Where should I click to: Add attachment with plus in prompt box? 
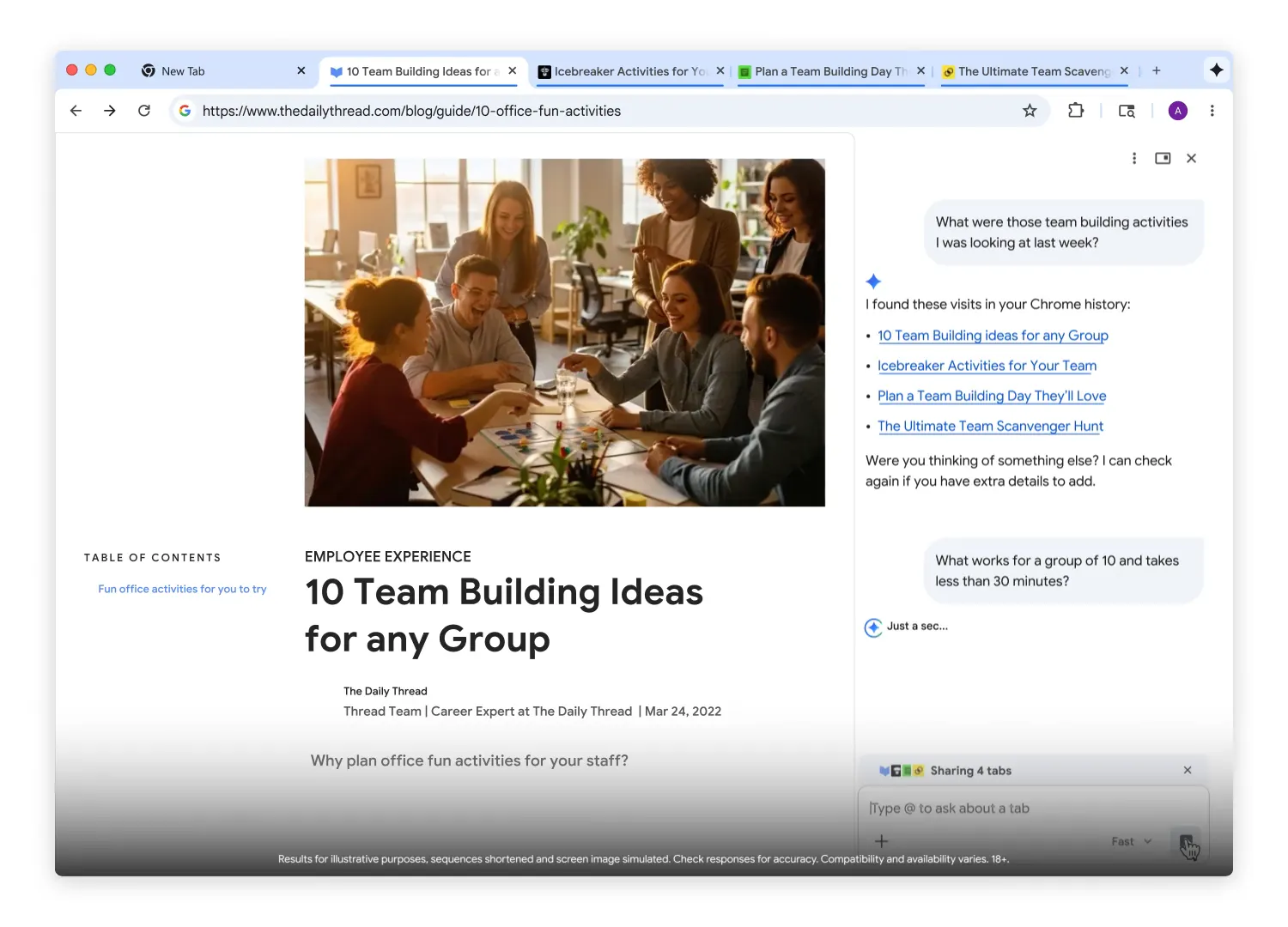[x=881, y=841]
